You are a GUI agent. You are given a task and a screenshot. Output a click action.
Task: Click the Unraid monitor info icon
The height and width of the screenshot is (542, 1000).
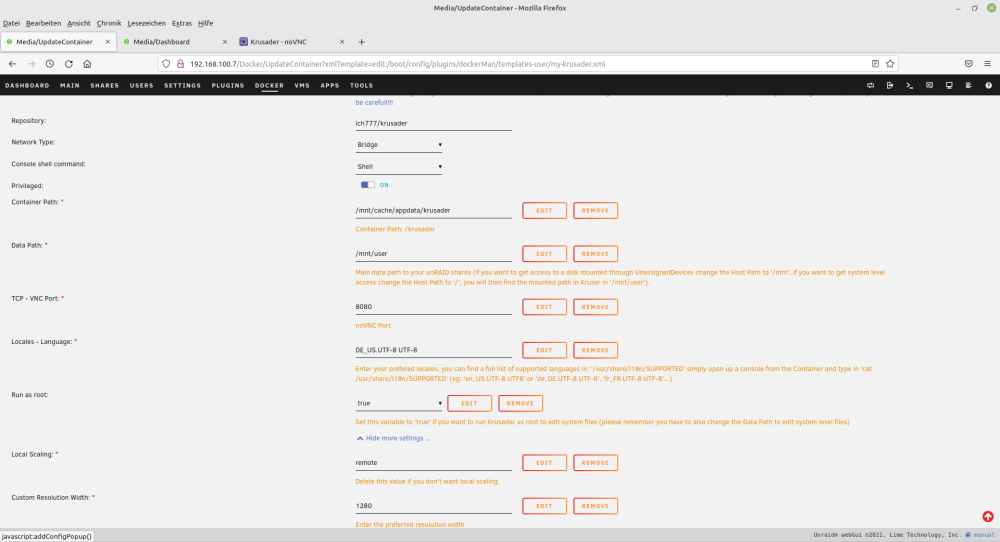click(949, 85)
